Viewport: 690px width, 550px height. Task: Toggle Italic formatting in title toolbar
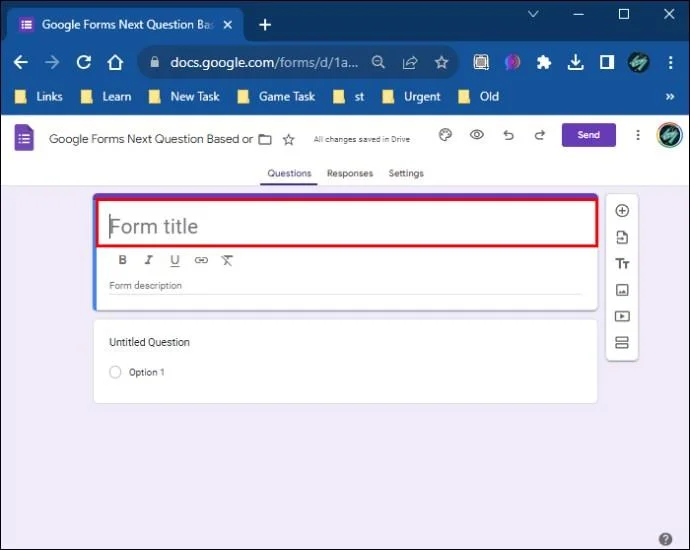pos(149,260)
